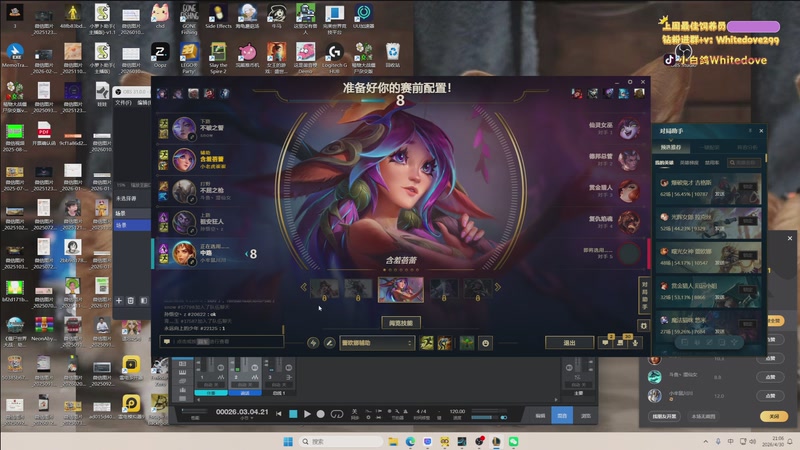Click the hero search box in 对局助手
Image resolution: width=800 pixels, height=450 pixels.
[x=744, y=163]
